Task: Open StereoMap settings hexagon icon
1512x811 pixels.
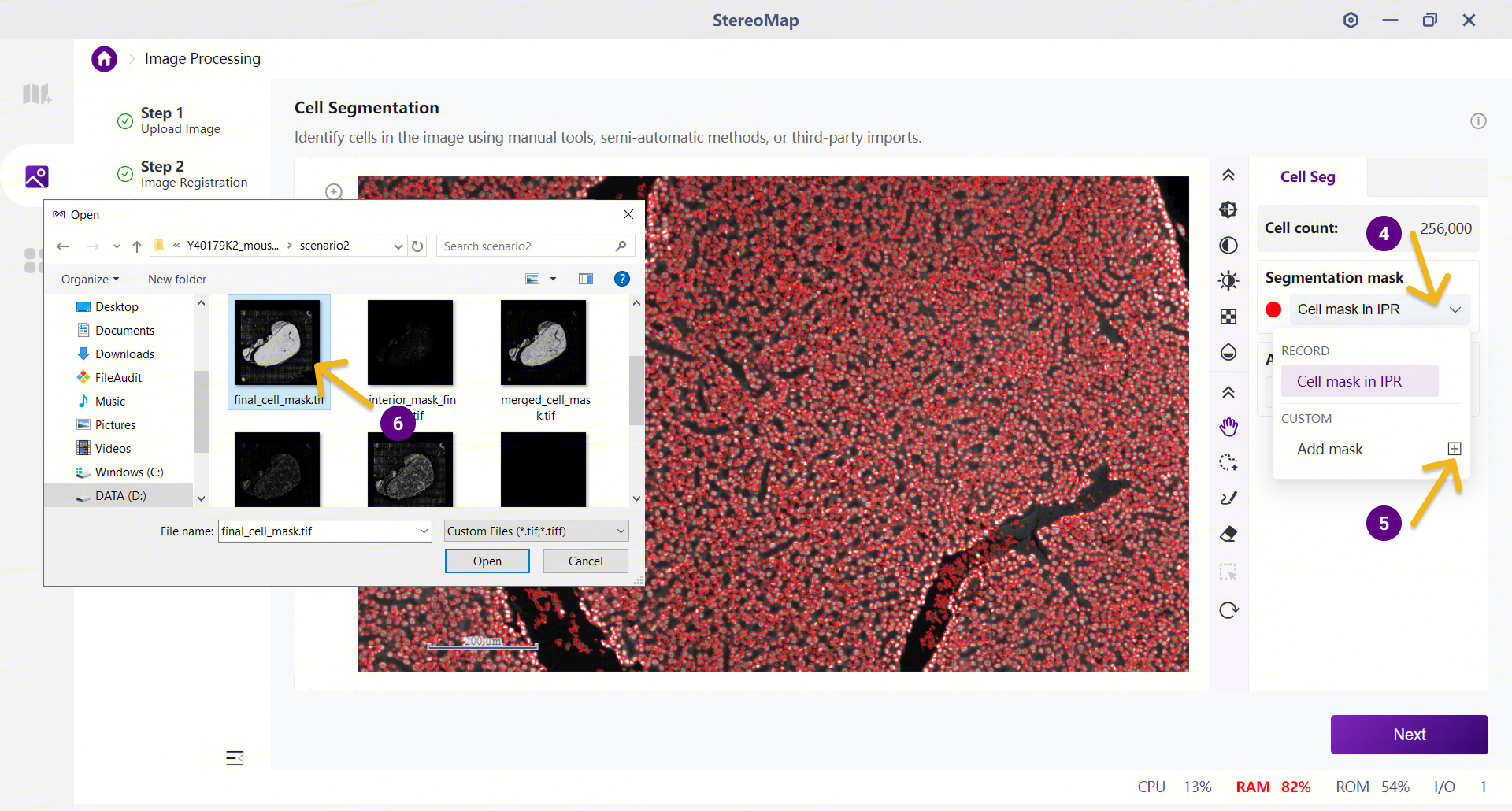Action: click(x=1351, y=20)
